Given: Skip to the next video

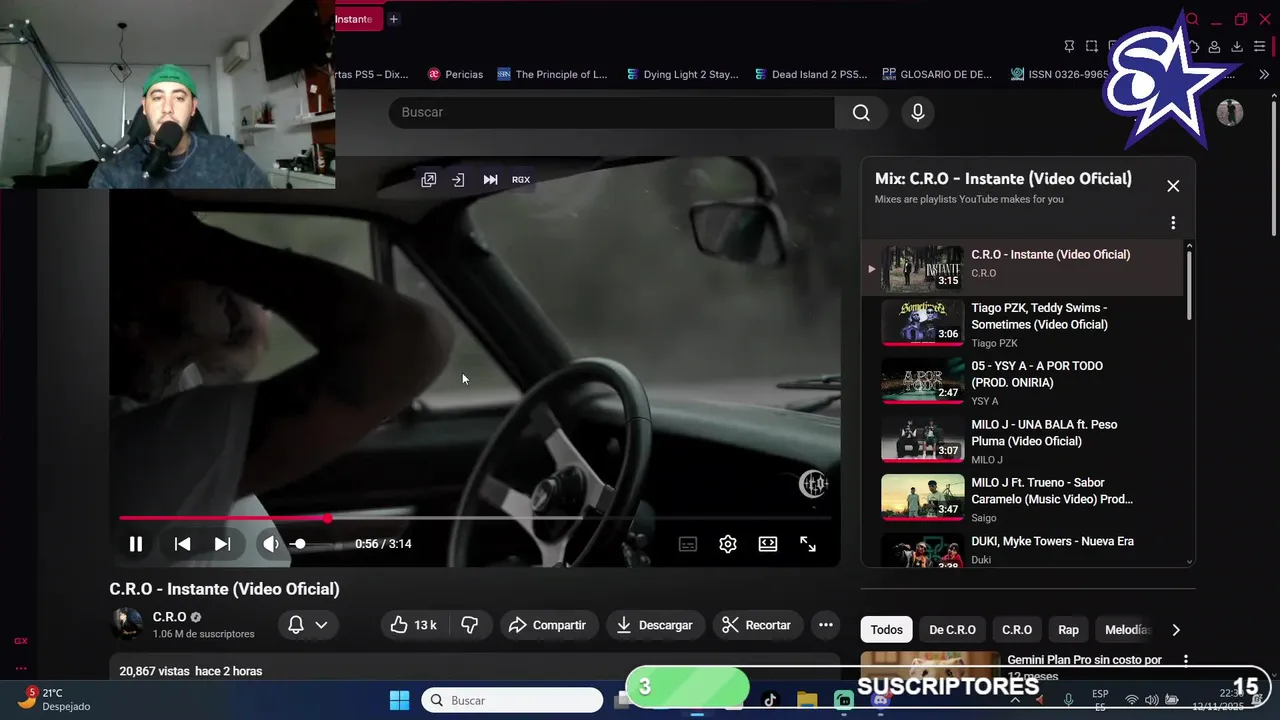Looking at the screenshot, I should click(222, 544).
